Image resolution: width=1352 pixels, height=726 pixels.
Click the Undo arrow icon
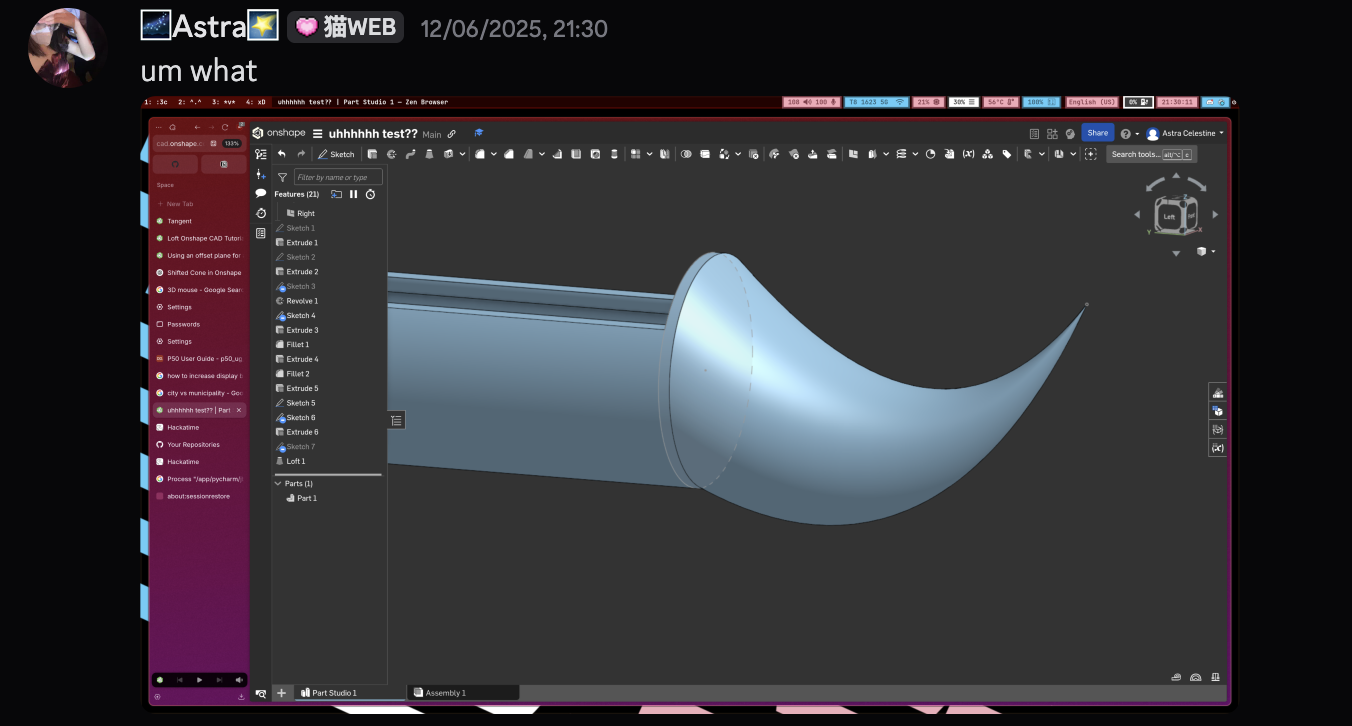(282, 154)
